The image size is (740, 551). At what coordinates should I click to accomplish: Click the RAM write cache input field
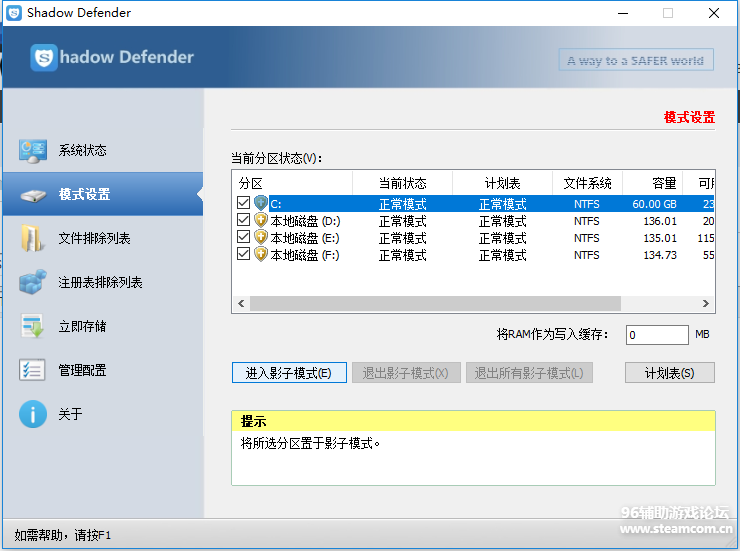pyautogui.click(x=656, y=335)
